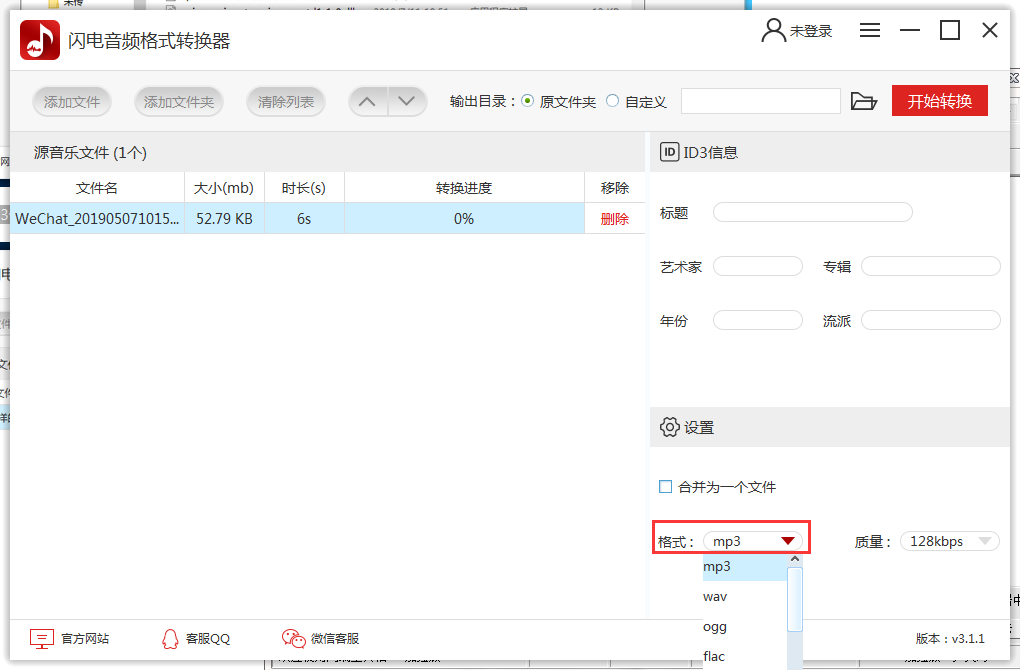Image resolution: width=1020 pixels, height=670 pixels.
Task: Open the hamburger menu at top right
Action: coord(870,30)
